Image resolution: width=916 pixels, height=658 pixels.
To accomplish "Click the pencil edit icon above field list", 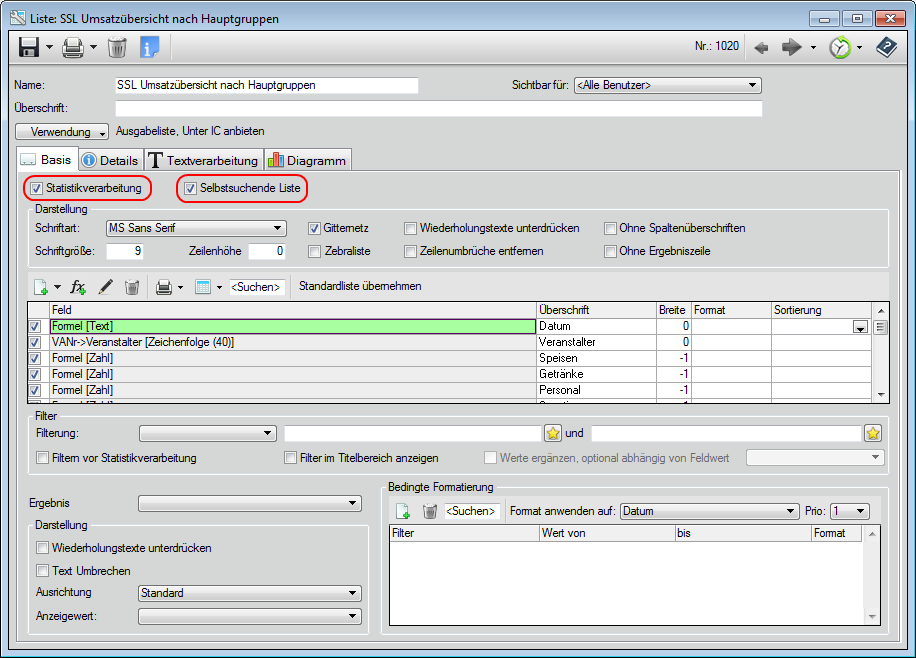I will [105, 287].
